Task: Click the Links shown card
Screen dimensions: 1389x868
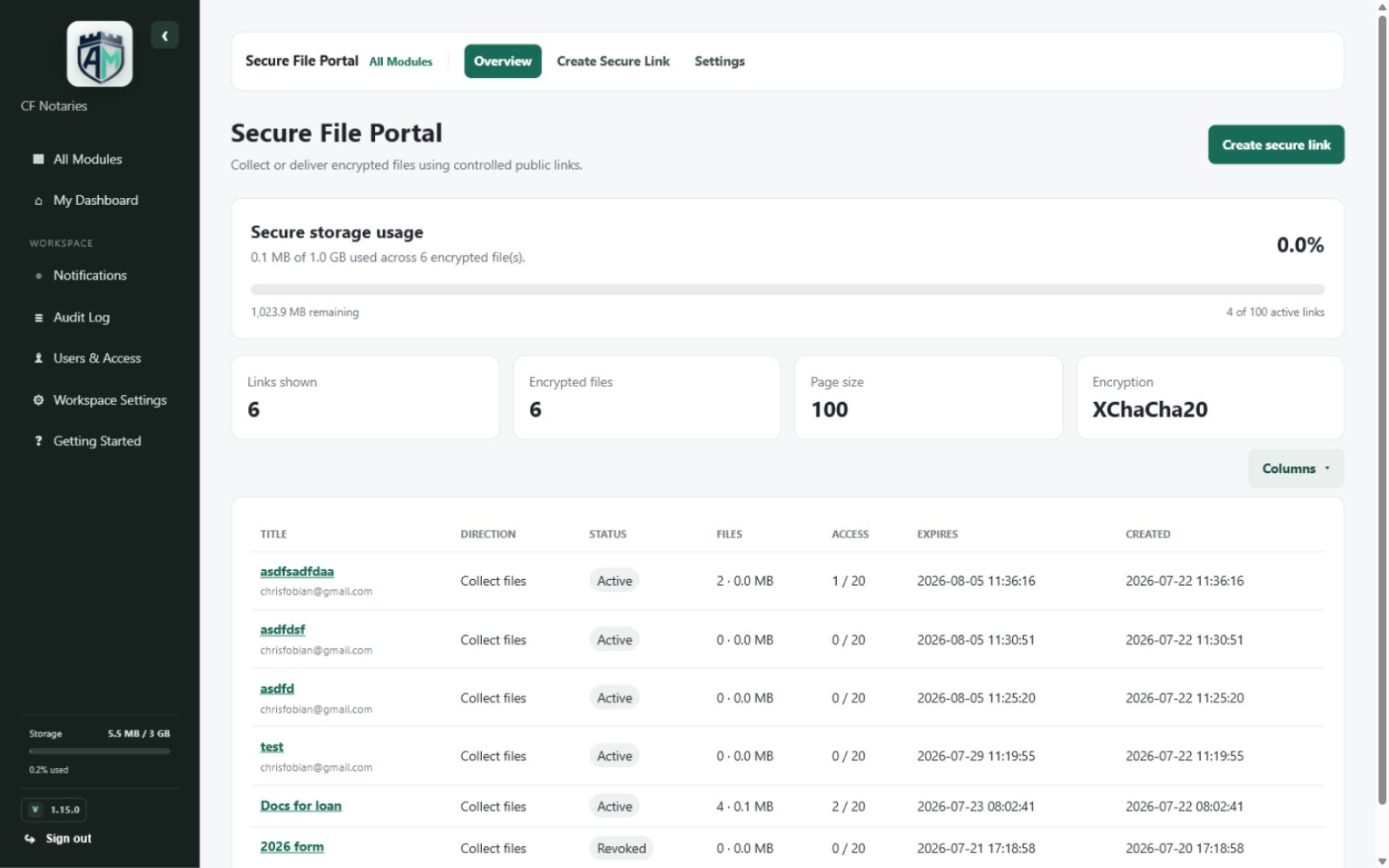Action: [x=365, y=398]
